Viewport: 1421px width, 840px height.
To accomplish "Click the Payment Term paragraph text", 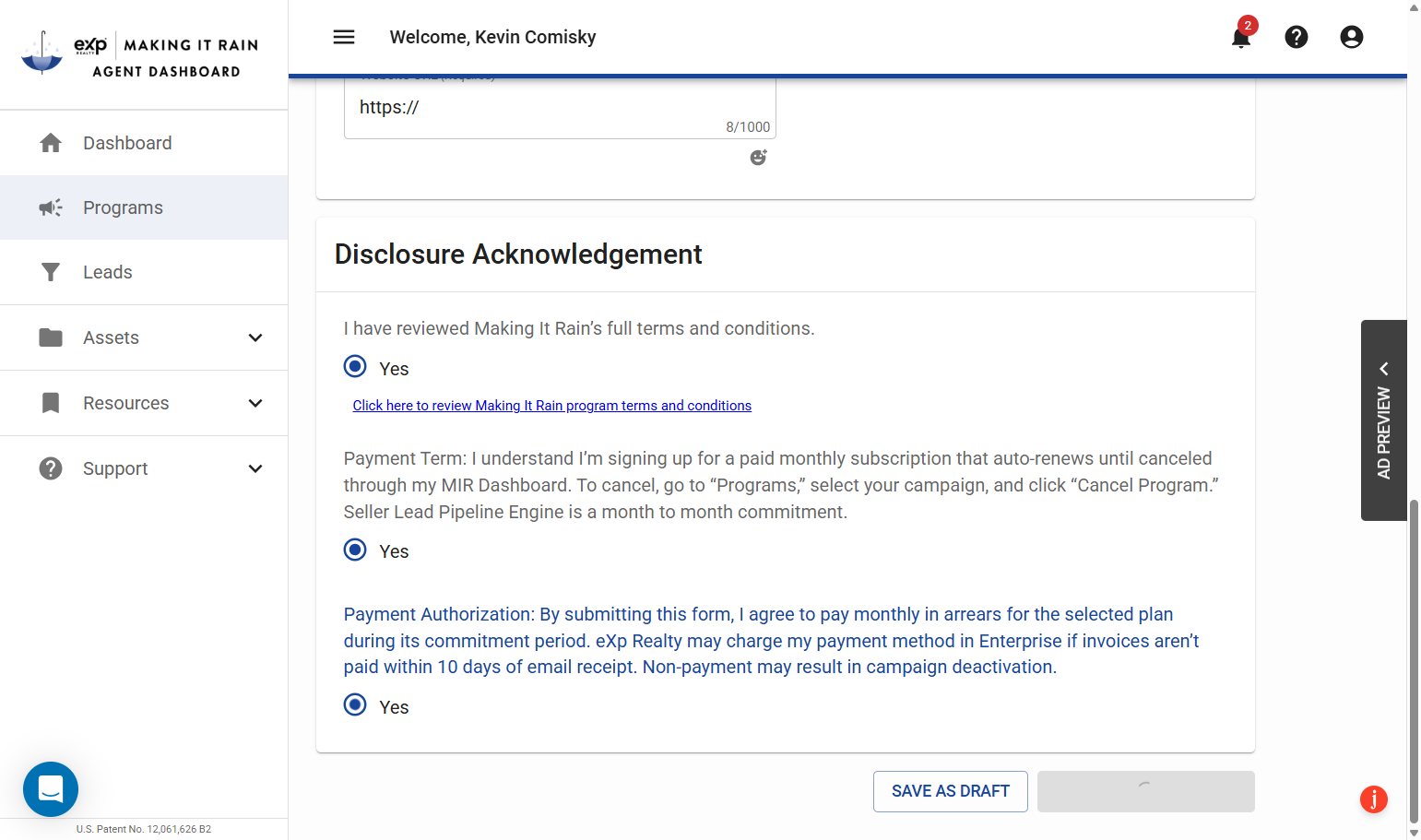I will [781, 485].
